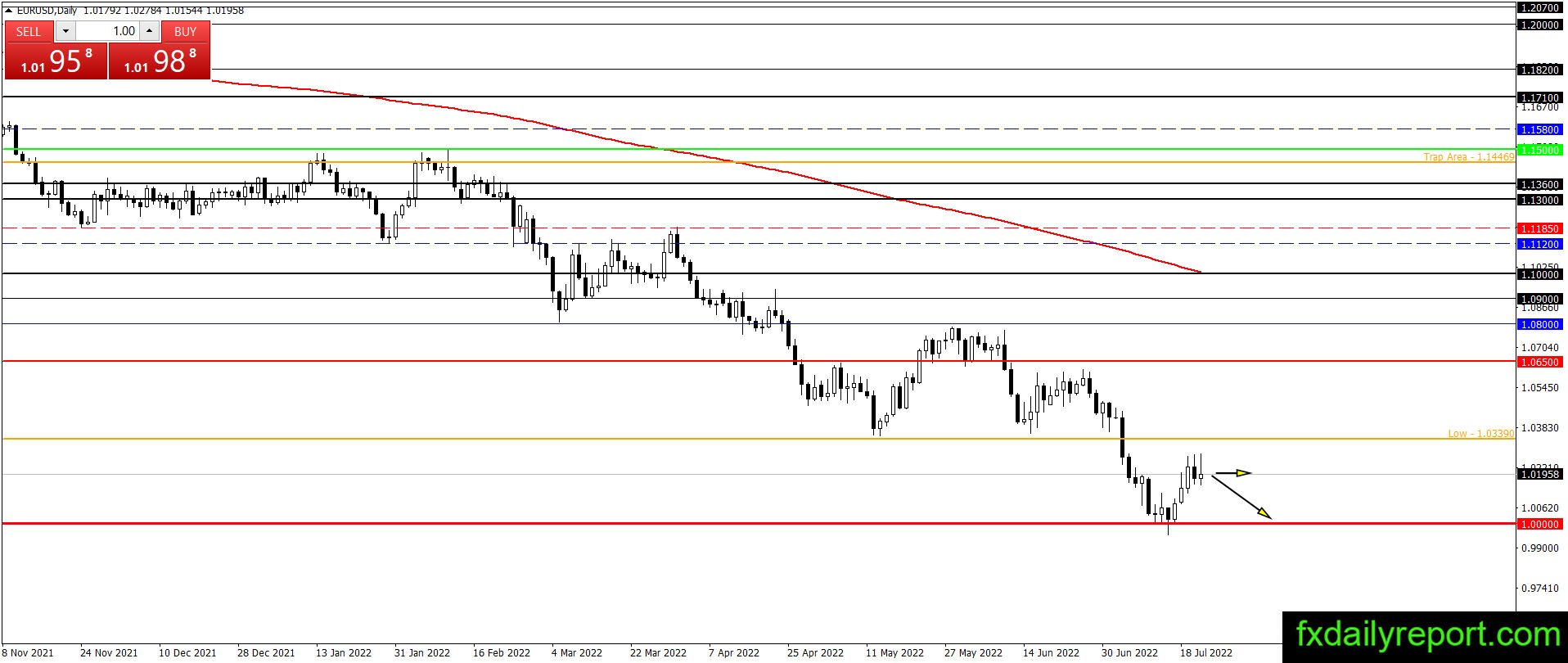Click the blue 1.08000 price label
Screen dimensions: 1568x663
(x=1539, y=325)
